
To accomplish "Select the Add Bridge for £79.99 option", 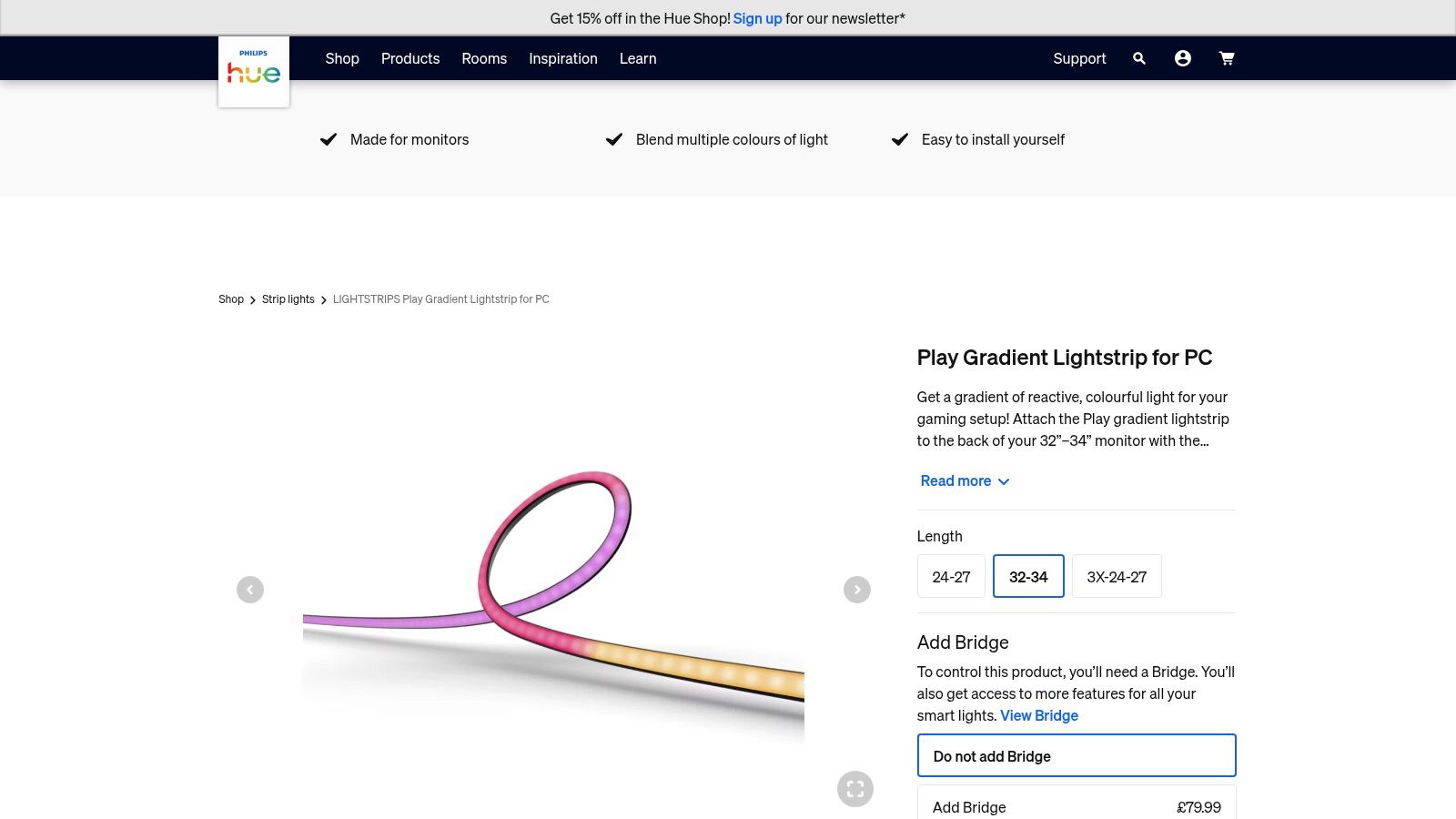I will click(1077, 806).
